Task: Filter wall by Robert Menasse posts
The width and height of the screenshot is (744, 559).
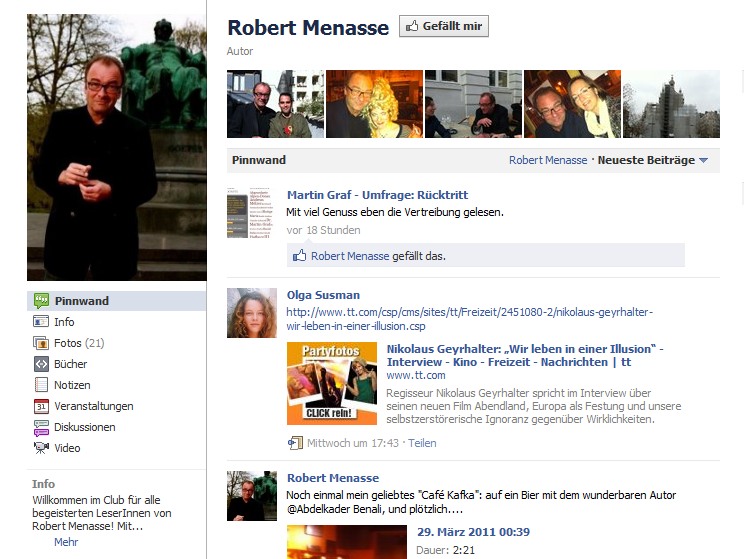Action: 549,160
